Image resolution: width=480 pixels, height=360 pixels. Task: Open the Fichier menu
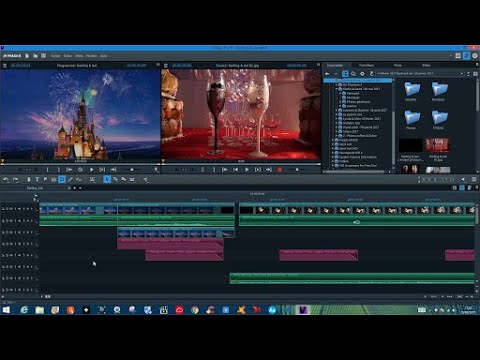pyautogui.click(x=56, y=56)
